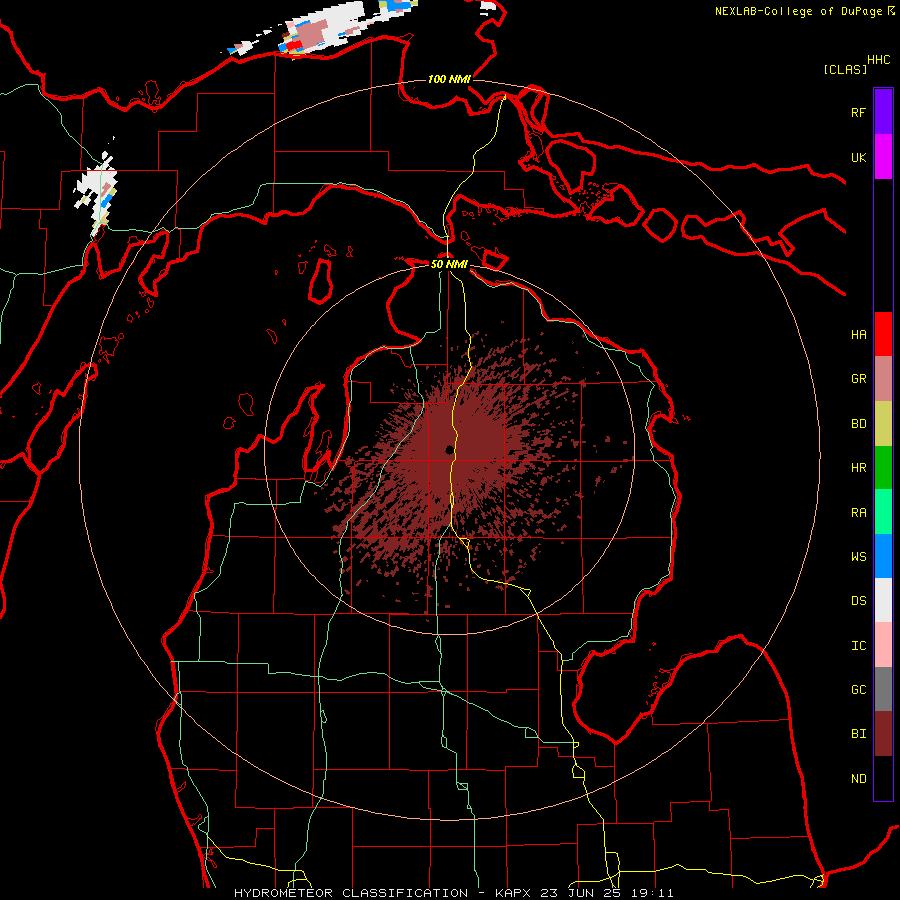Viewport: 900px width, 900px height.
Task: Click the Hydrometeor Classification KAPX title caption
Action: click(x=453, y=893)
